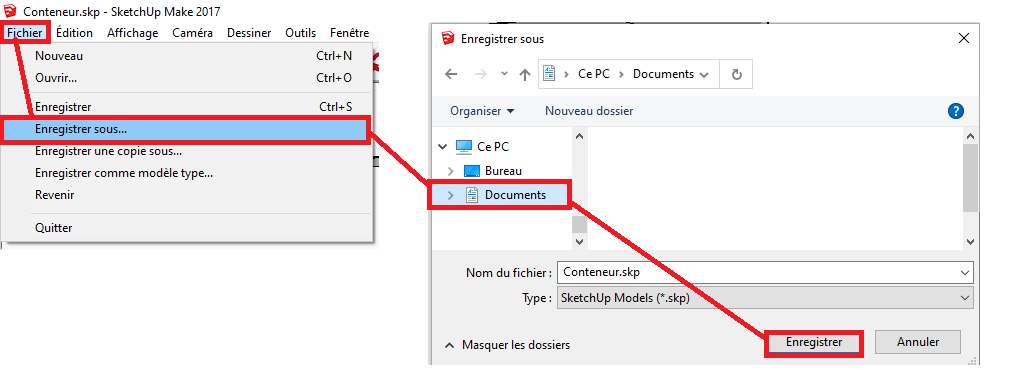This screenshot has width=1012, height=372.
Task: Select Documents folder in tree
Action: point(505,195)
